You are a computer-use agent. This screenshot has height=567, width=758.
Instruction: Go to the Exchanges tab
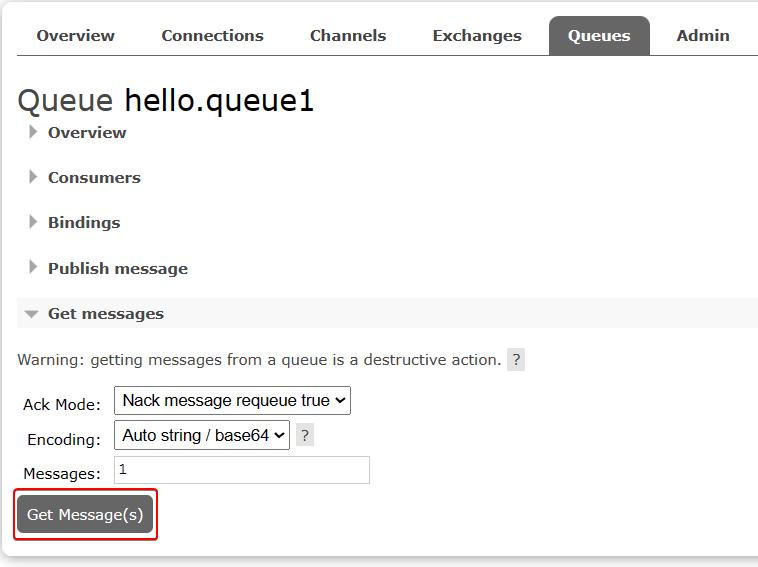point(476,36)
